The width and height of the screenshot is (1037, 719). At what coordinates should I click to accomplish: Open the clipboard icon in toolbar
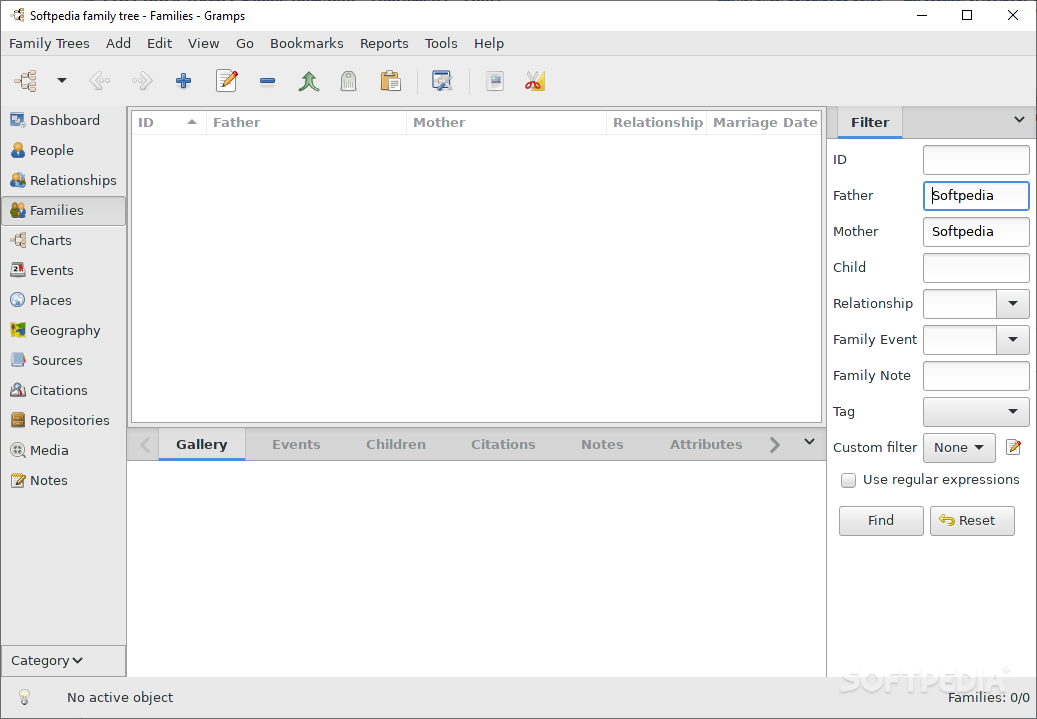click(390, 81)
